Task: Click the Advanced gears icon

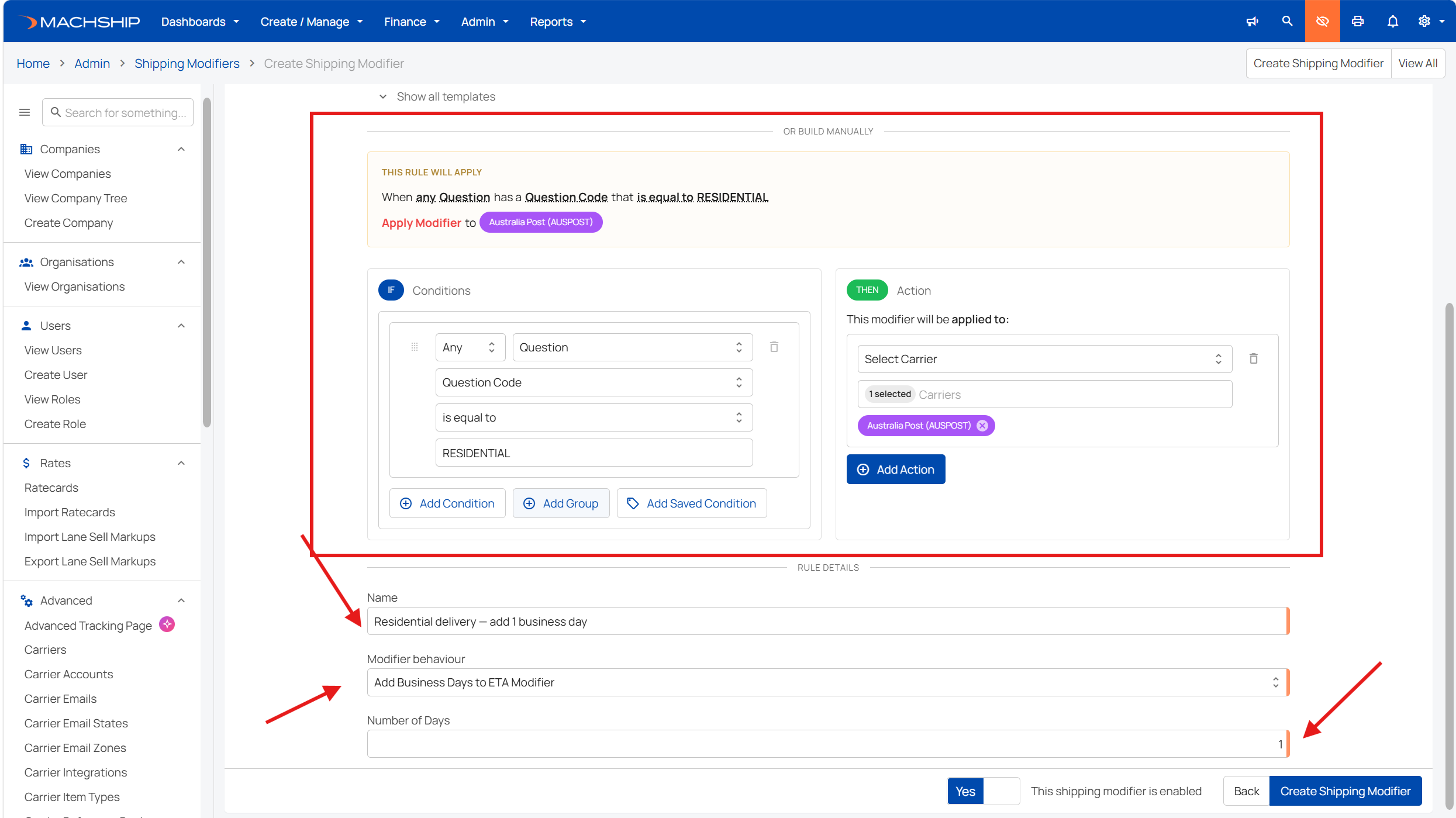Action: pyautogui.click(x=26, y=600)
